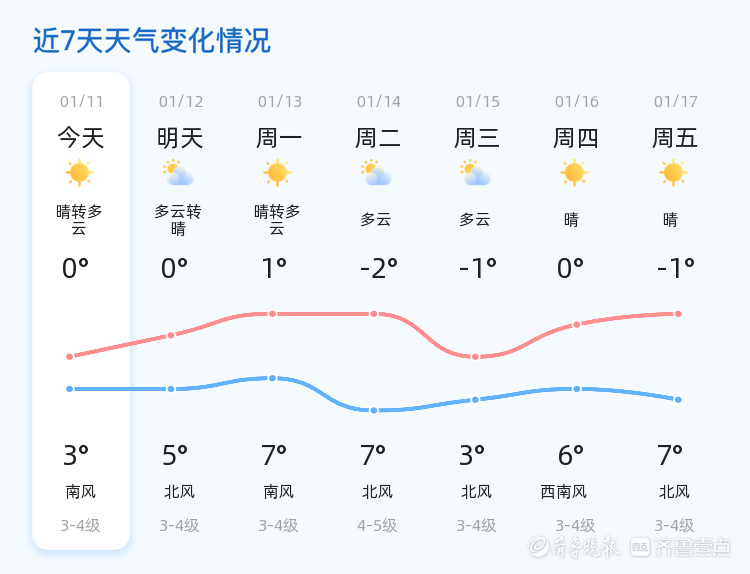
Task: Click the 齐鲁壹点 watermark logo
Action: coord(681,547)
